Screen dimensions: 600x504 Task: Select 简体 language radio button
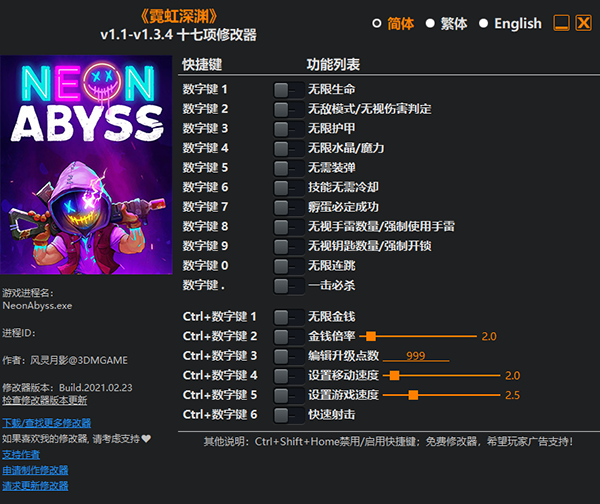377,23
